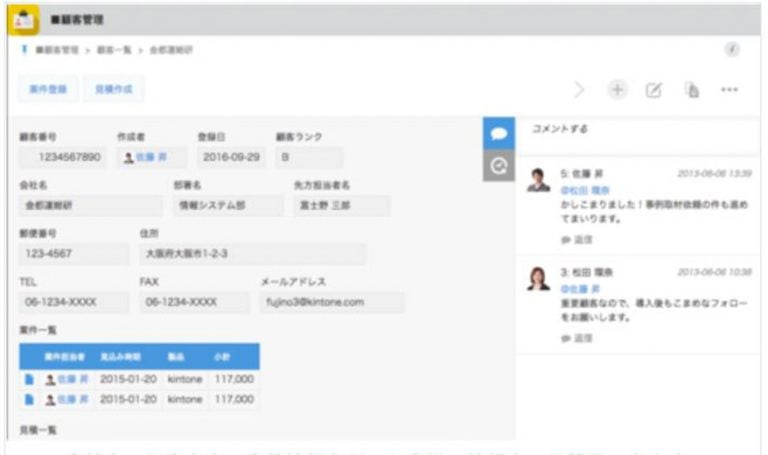Open first row's document icon in 案件一覧

point(27,379)
